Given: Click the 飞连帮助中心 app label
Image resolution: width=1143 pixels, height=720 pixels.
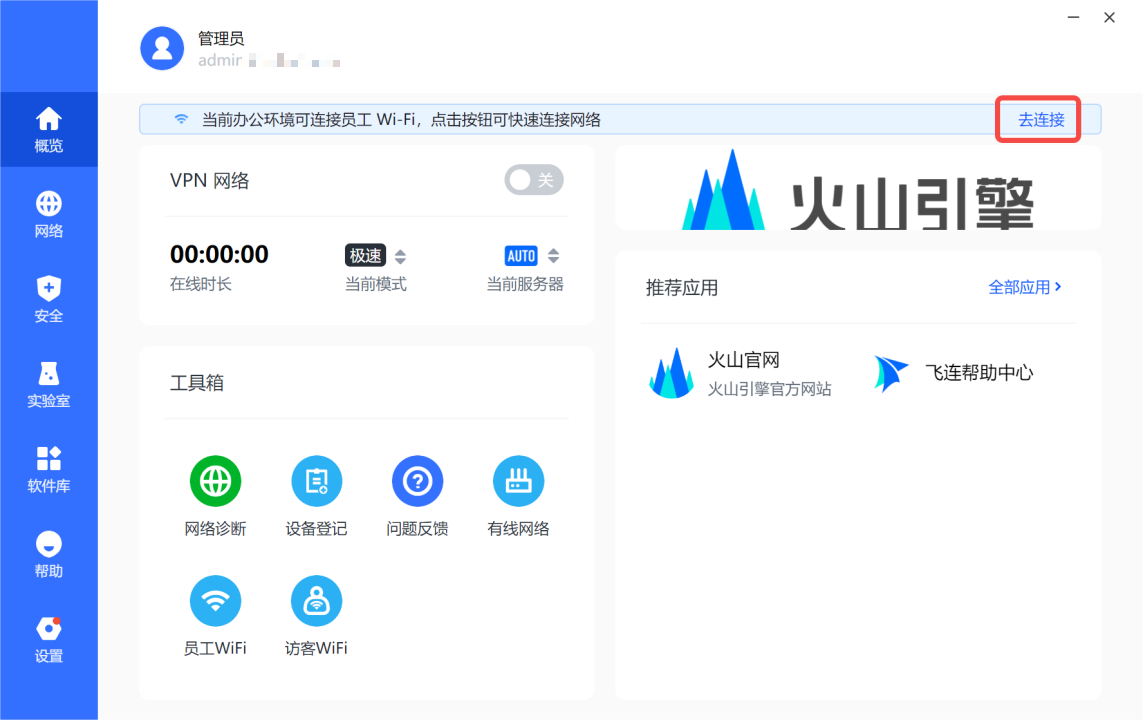Looking at the screenshot, I should click(x=979, y=372).
